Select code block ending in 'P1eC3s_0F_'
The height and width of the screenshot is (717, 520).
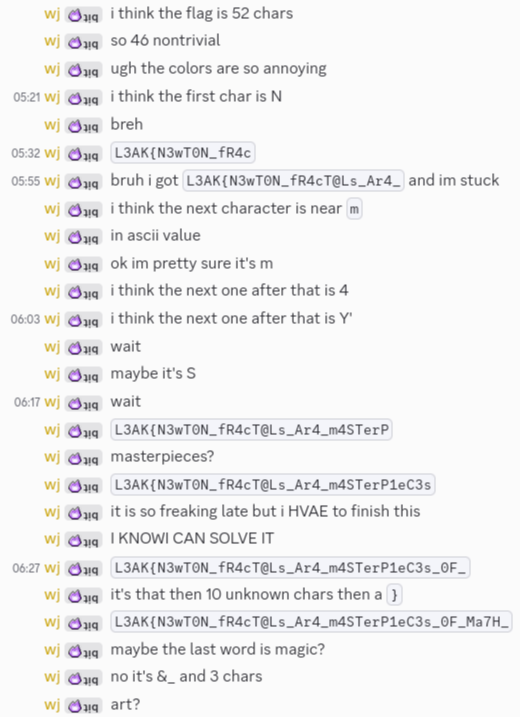pos(290,568)
